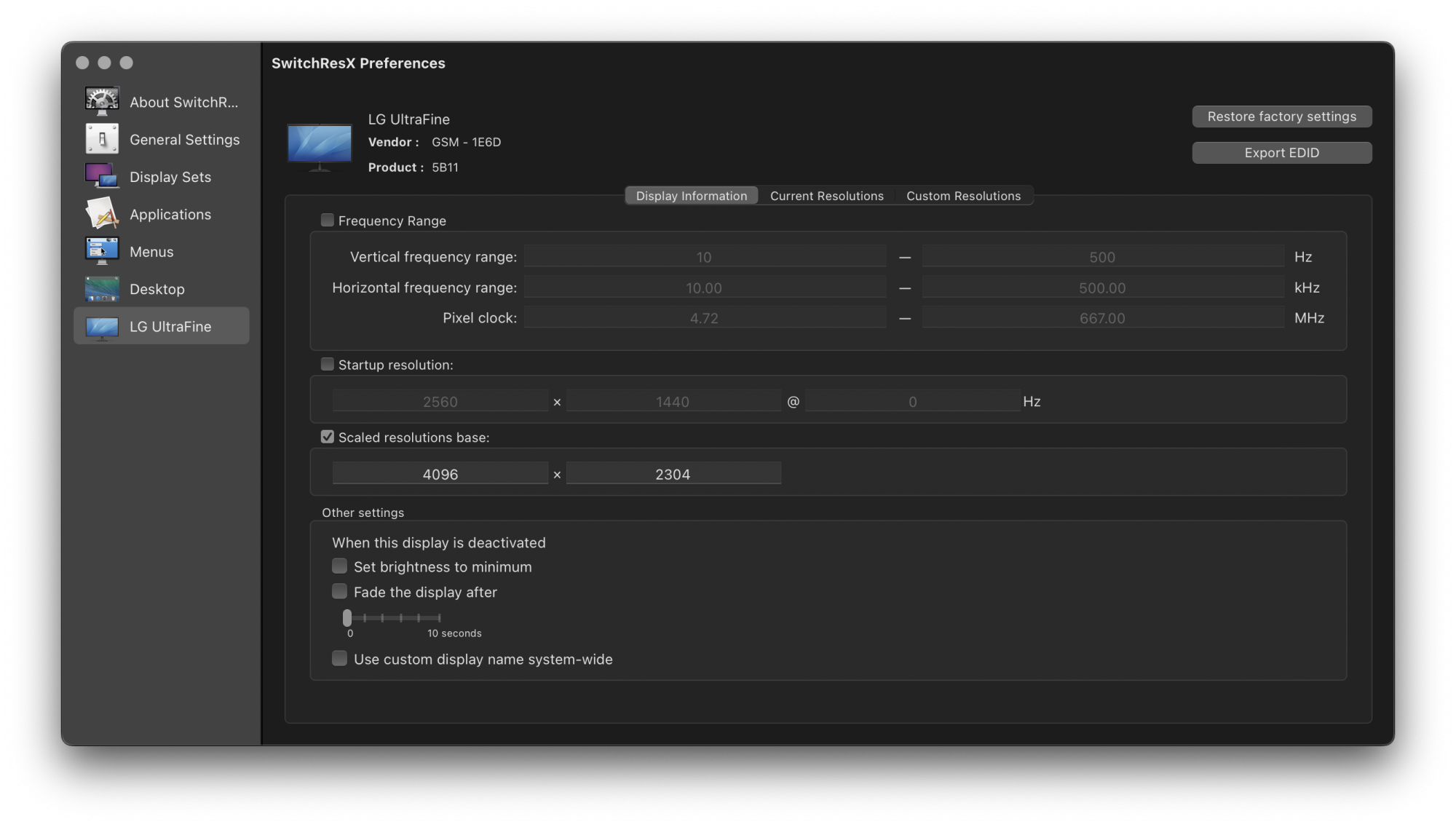
Task: Open the Custom Resolutions tab
Action: click(x=963, y=196)
